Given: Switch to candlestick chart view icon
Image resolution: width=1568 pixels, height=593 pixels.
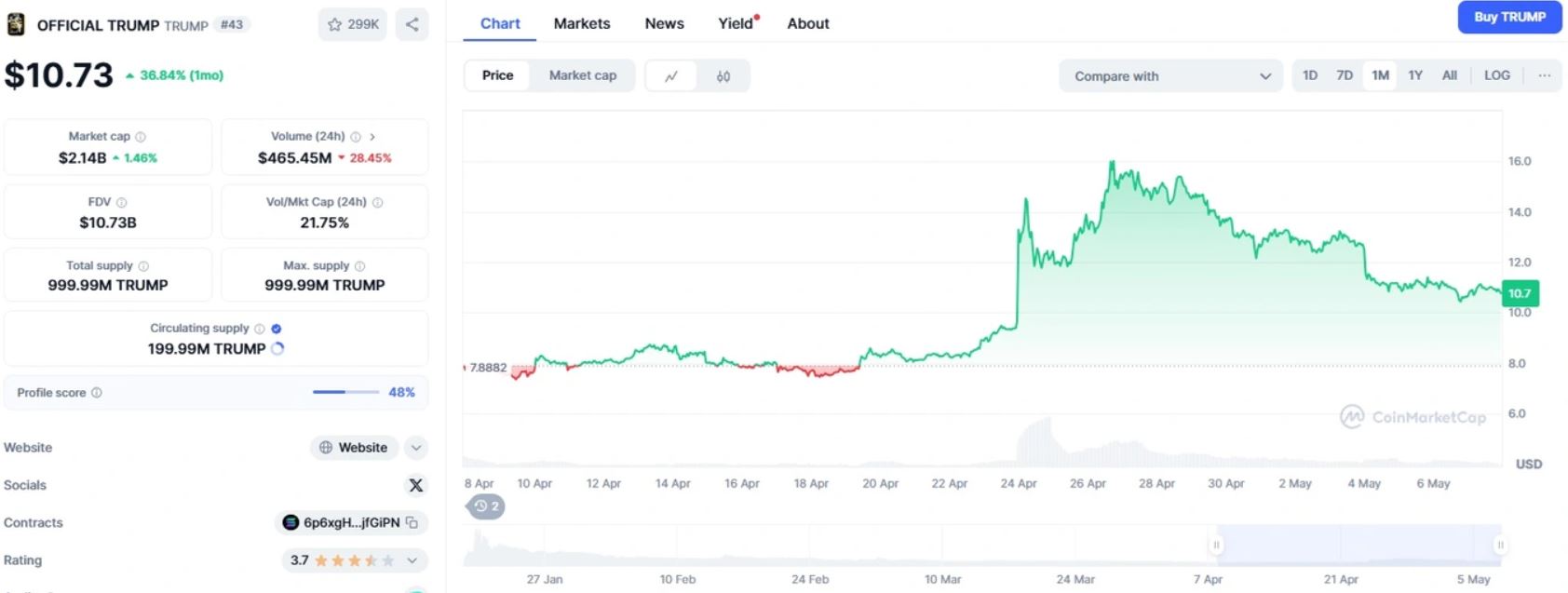Looking at the screenshot, I should [723, 76].
